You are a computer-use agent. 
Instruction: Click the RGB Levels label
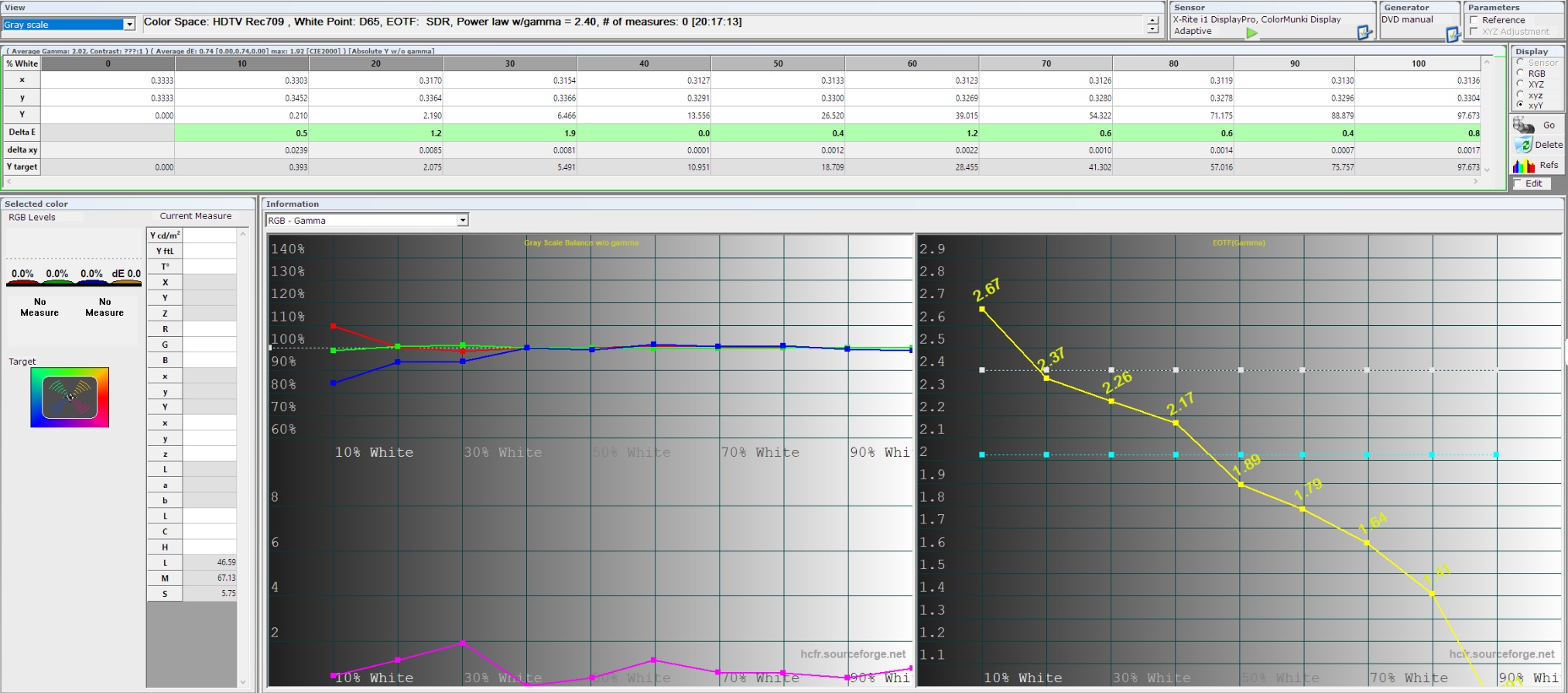point(32,218)
